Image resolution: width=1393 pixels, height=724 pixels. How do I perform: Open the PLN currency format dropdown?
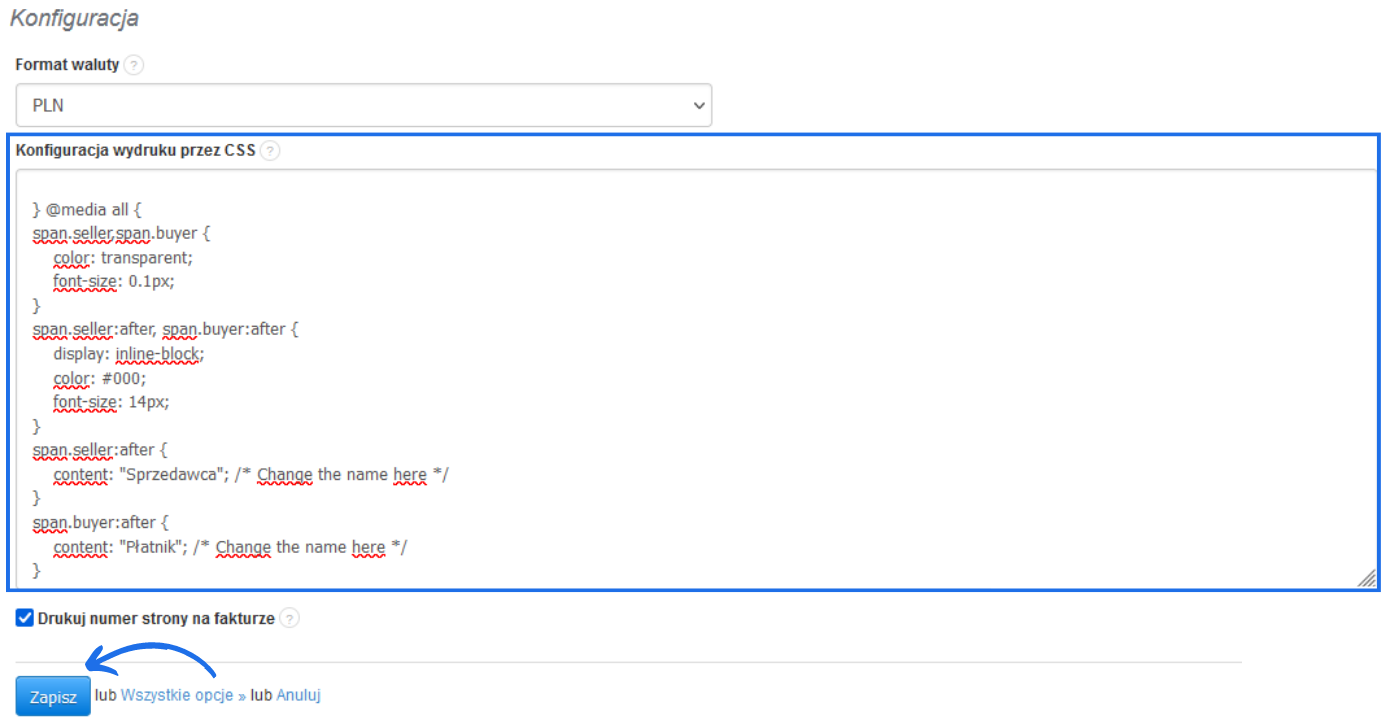click(364, 105)
